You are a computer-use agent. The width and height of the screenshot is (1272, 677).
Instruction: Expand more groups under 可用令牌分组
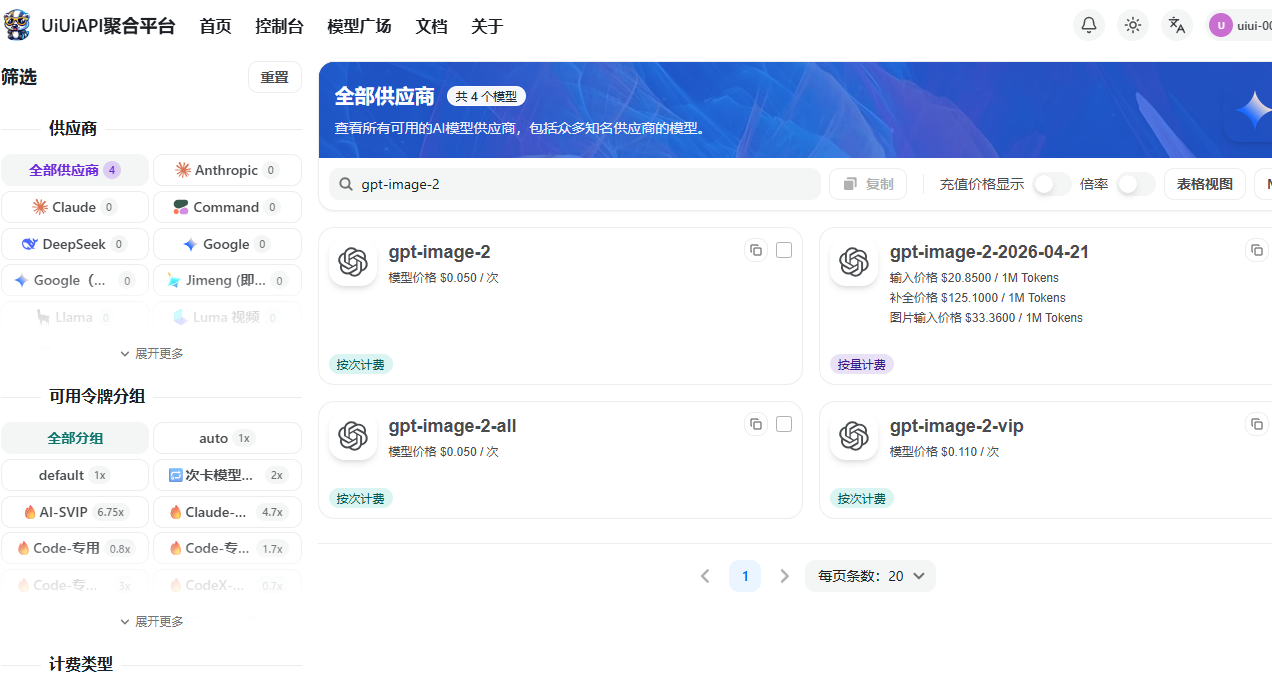click(151, 622)
